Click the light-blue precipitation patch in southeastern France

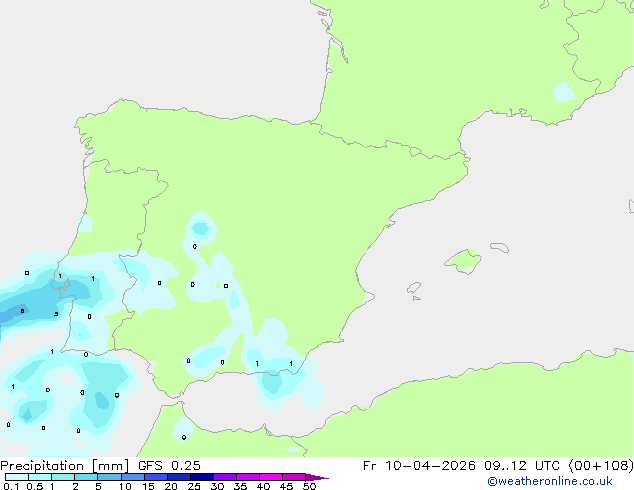tap(563, 92)
